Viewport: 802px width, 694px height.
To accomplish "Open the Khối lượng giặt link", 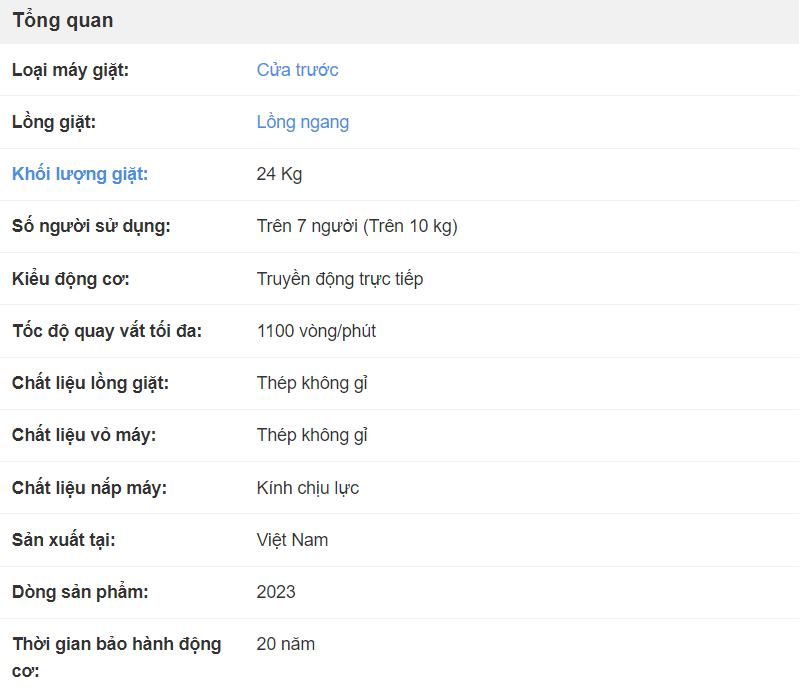I will point(80,174).
